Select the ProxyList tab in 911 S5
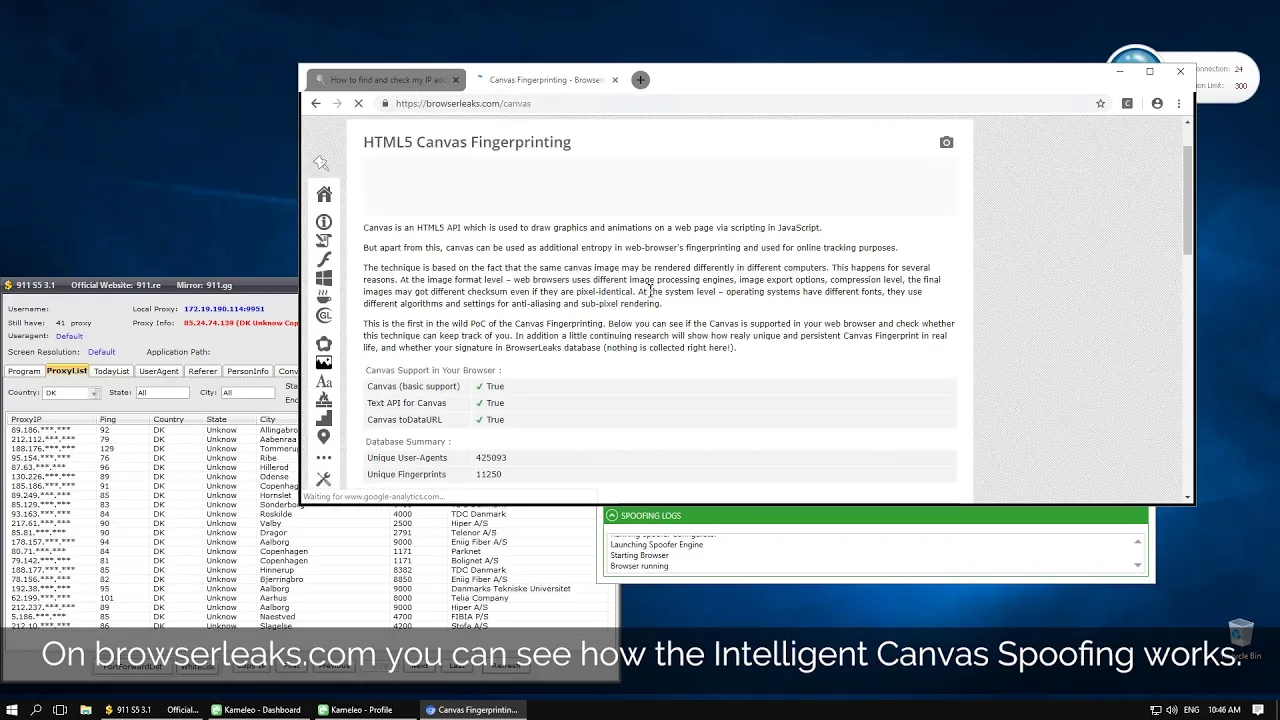Screen dimensions: 1280x720 (x=67, y=371)
